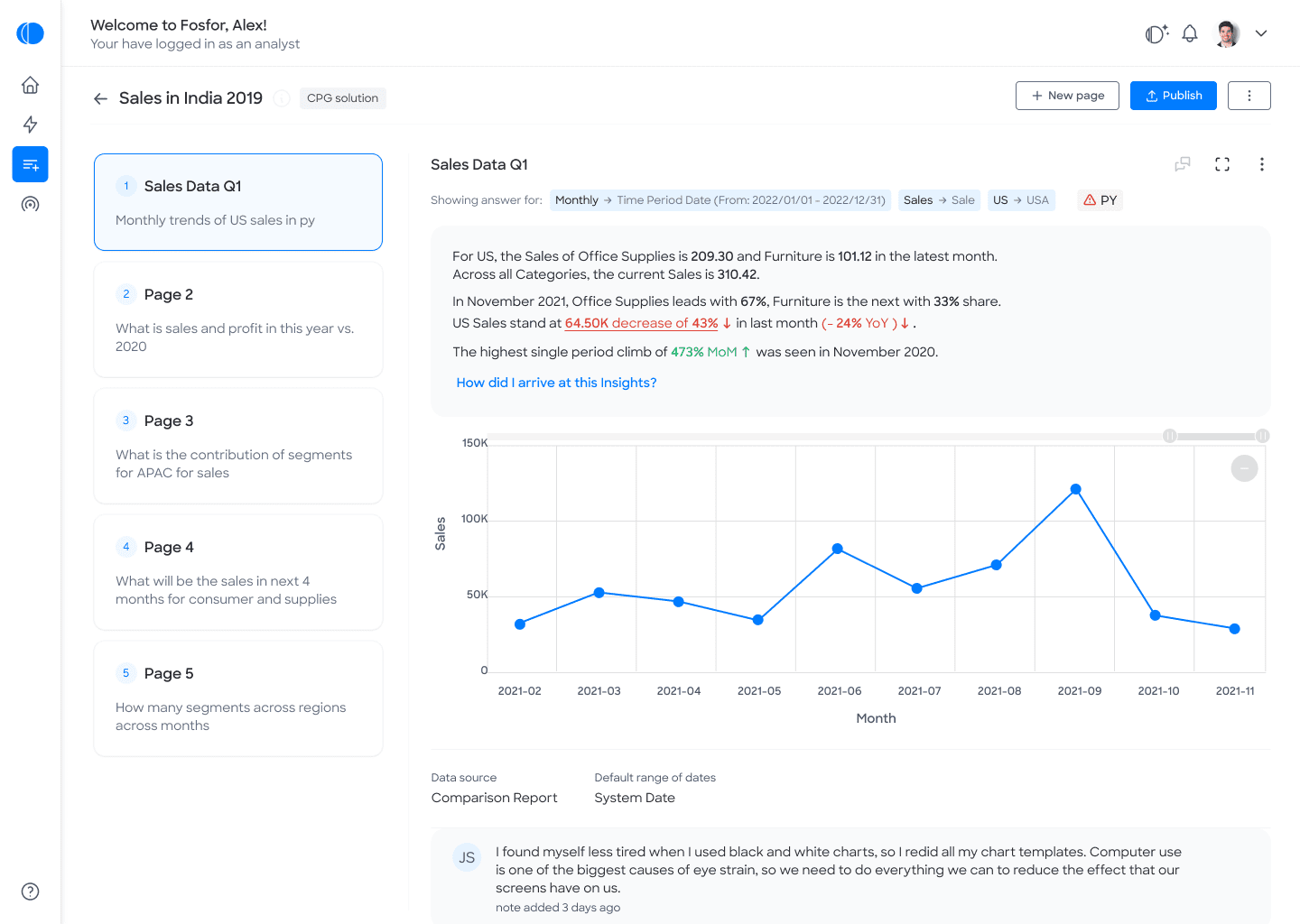Viewport: 1300px width, 924px height.
Task: Open the lightning bolt sidebar icon
Action: (30, 125)
